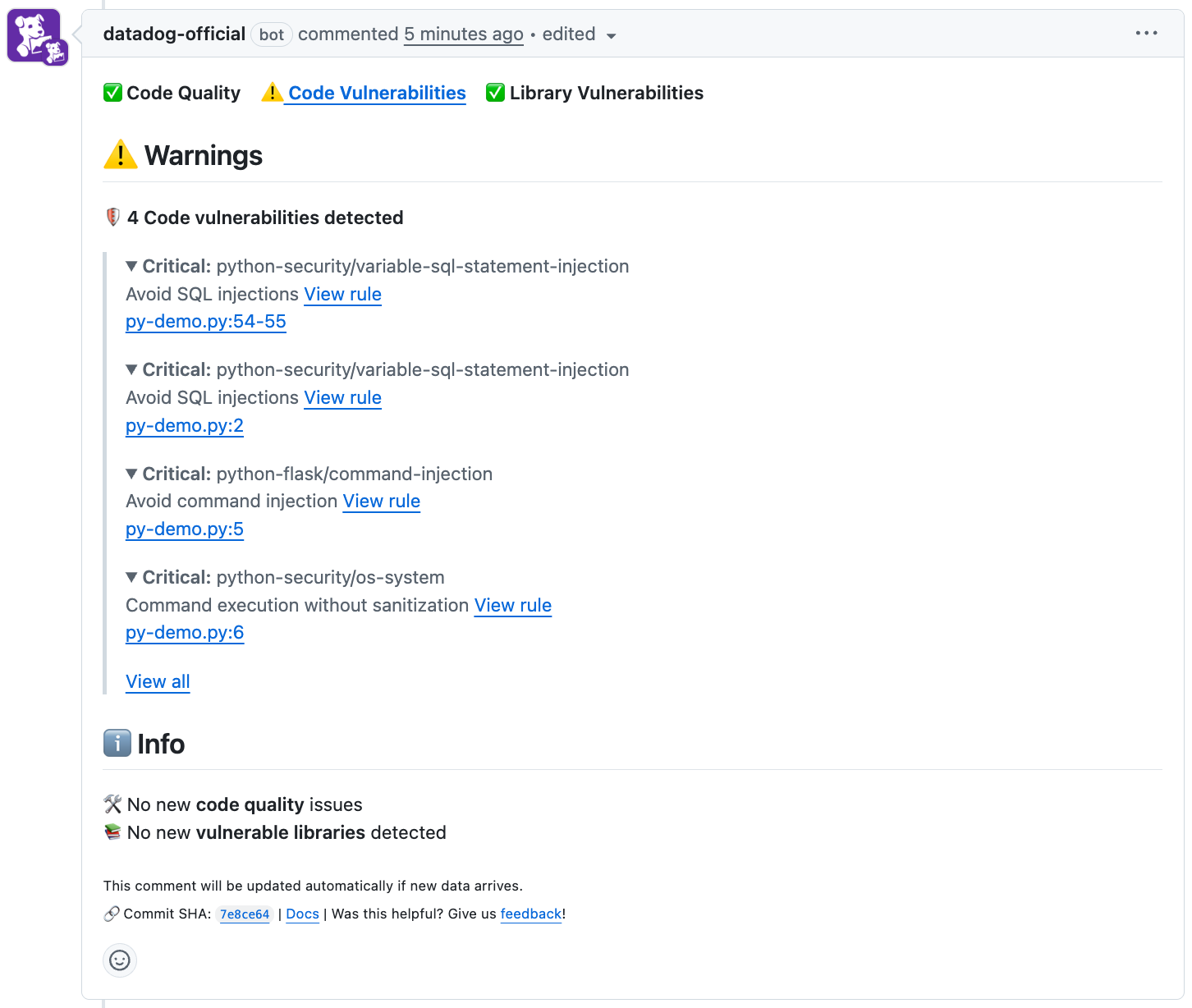Click the feedback link

coord(530,914)
